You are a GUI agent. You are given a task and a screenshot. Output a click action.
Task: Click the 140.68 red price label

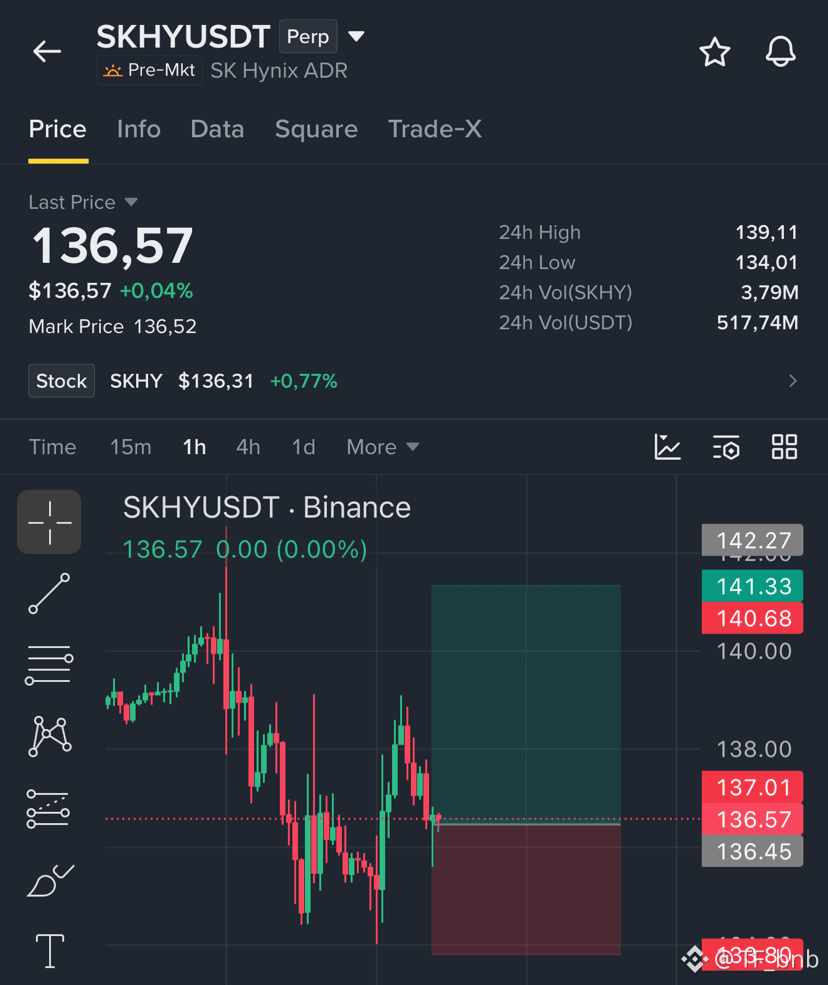(753, 618)
